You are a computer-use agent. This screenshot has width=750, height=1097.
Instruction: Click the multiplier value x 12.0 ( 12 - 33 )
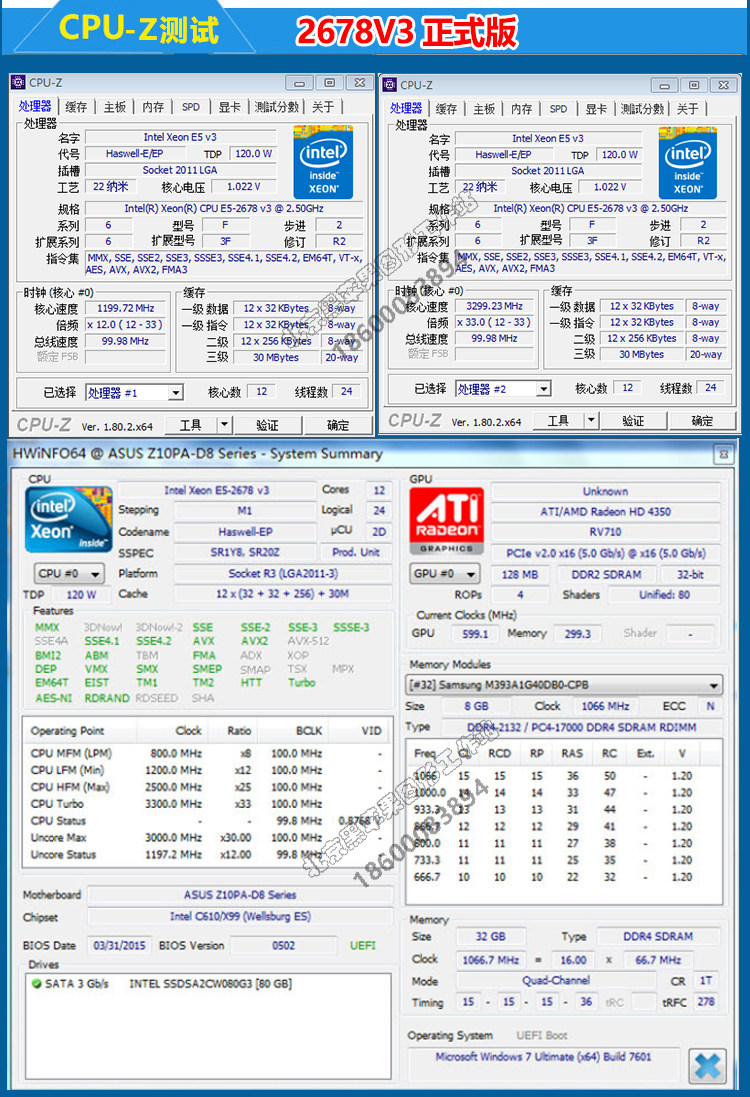coord(125,325)
